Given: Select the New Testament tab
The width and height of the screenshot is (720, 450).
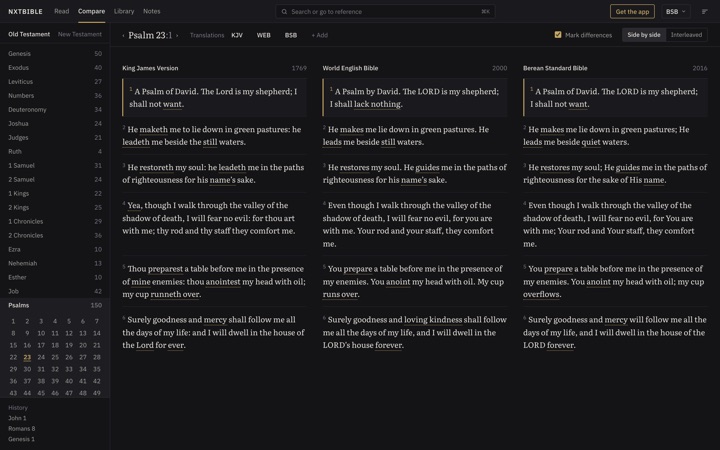Looking at the screenshot, I should tap(79, 34).
